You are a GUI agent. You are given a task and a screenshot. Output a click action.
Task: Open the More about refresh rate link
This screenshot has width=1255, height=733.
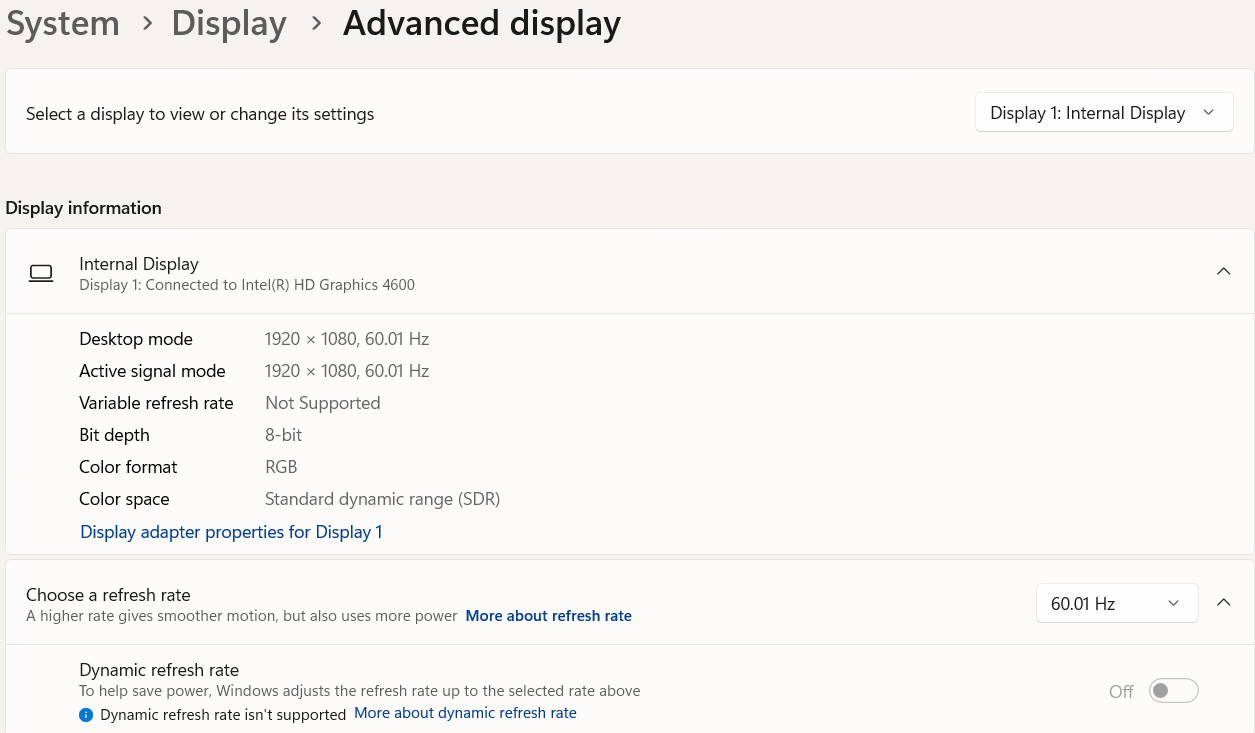pos(549,616)
